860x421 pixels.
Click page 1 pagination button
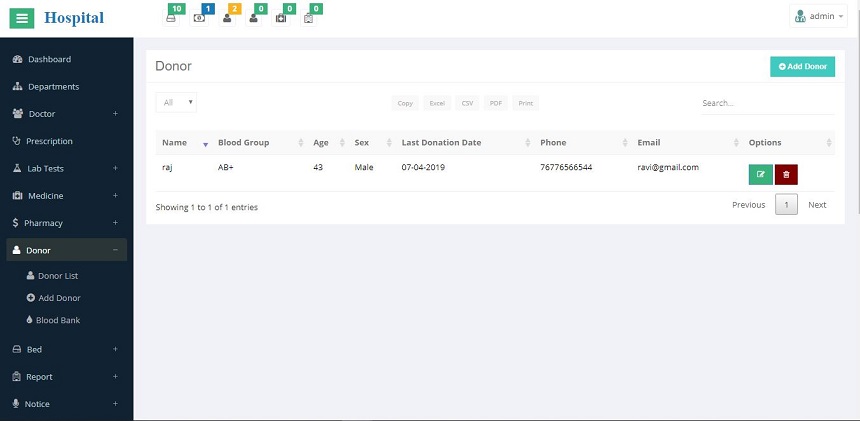click(787, 204)
